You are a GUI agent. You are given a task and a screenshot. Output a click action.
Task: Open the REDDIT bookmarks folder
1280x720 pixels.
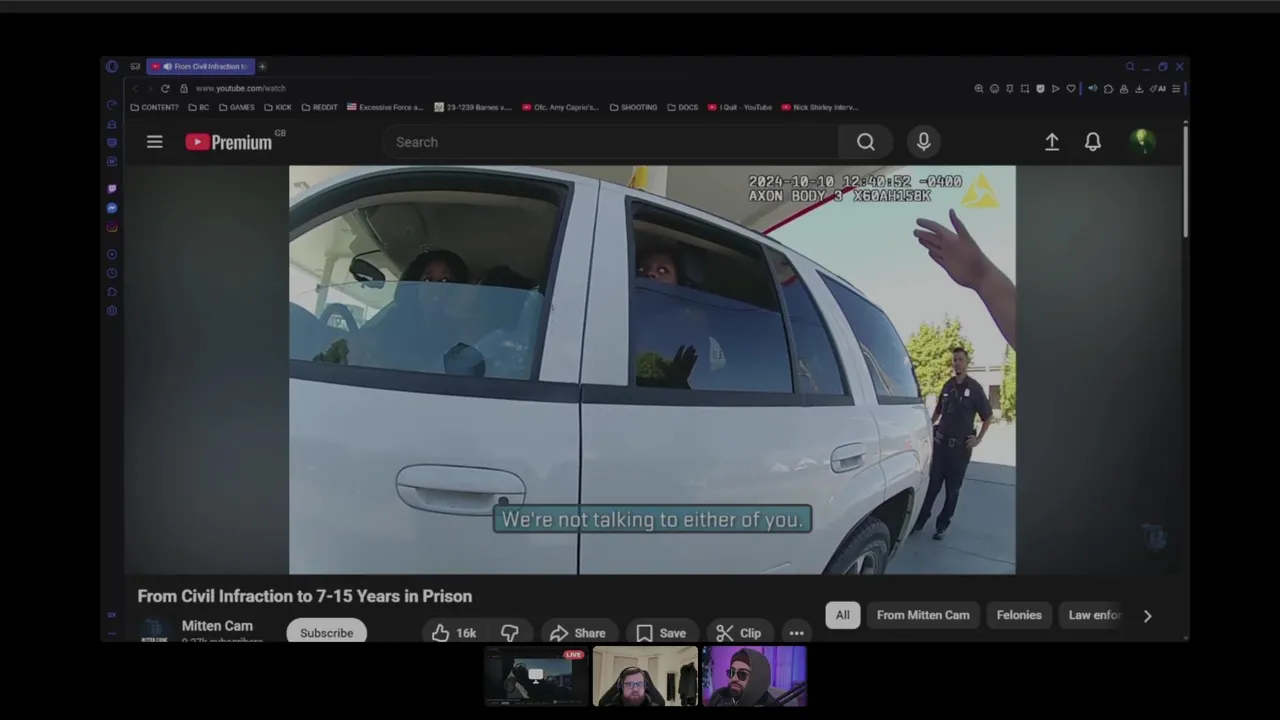[x=319, y=107]
